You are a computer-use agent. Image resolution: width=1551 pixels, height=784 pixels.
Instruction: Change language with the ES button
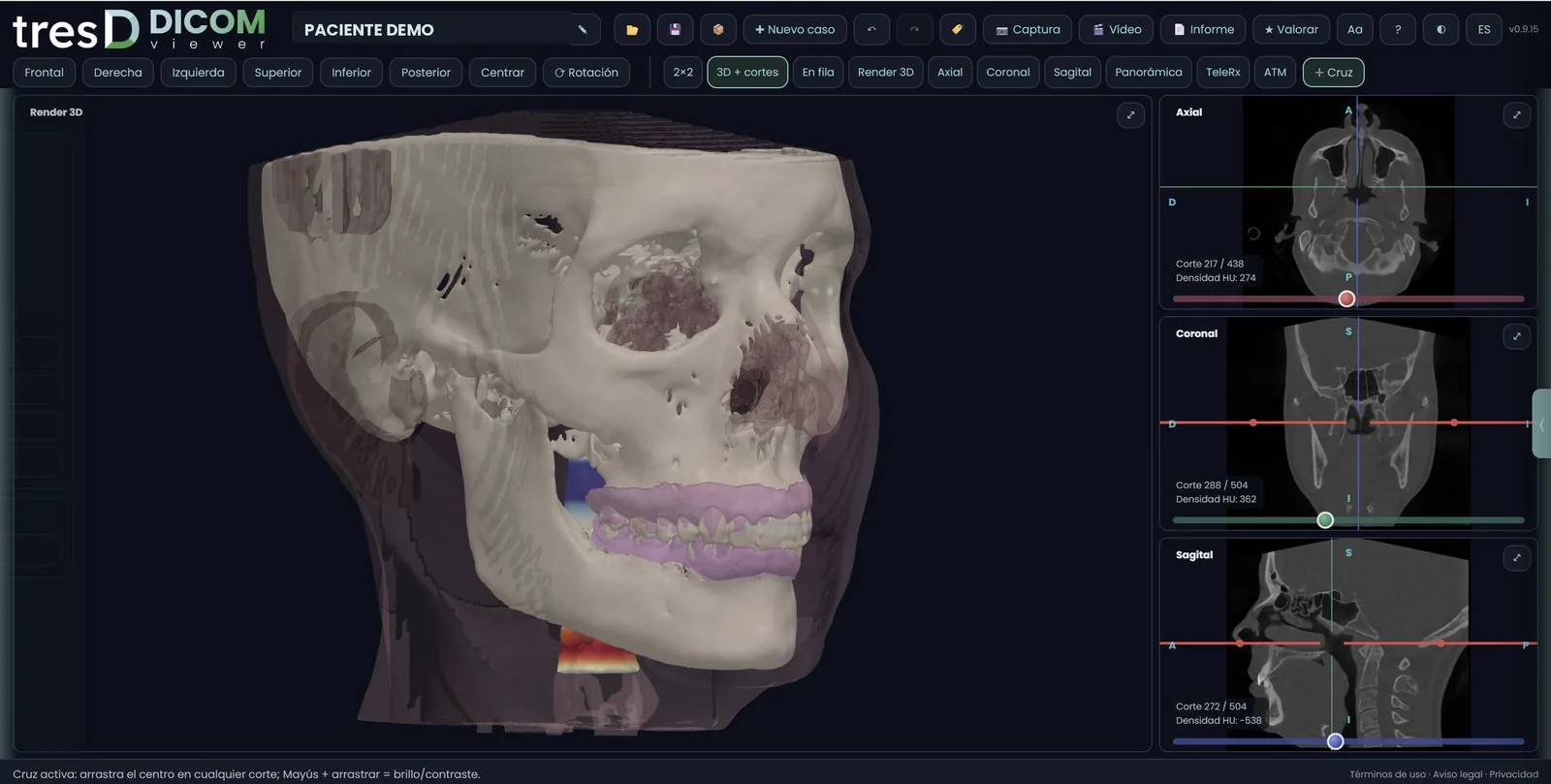coord(1484,29)
